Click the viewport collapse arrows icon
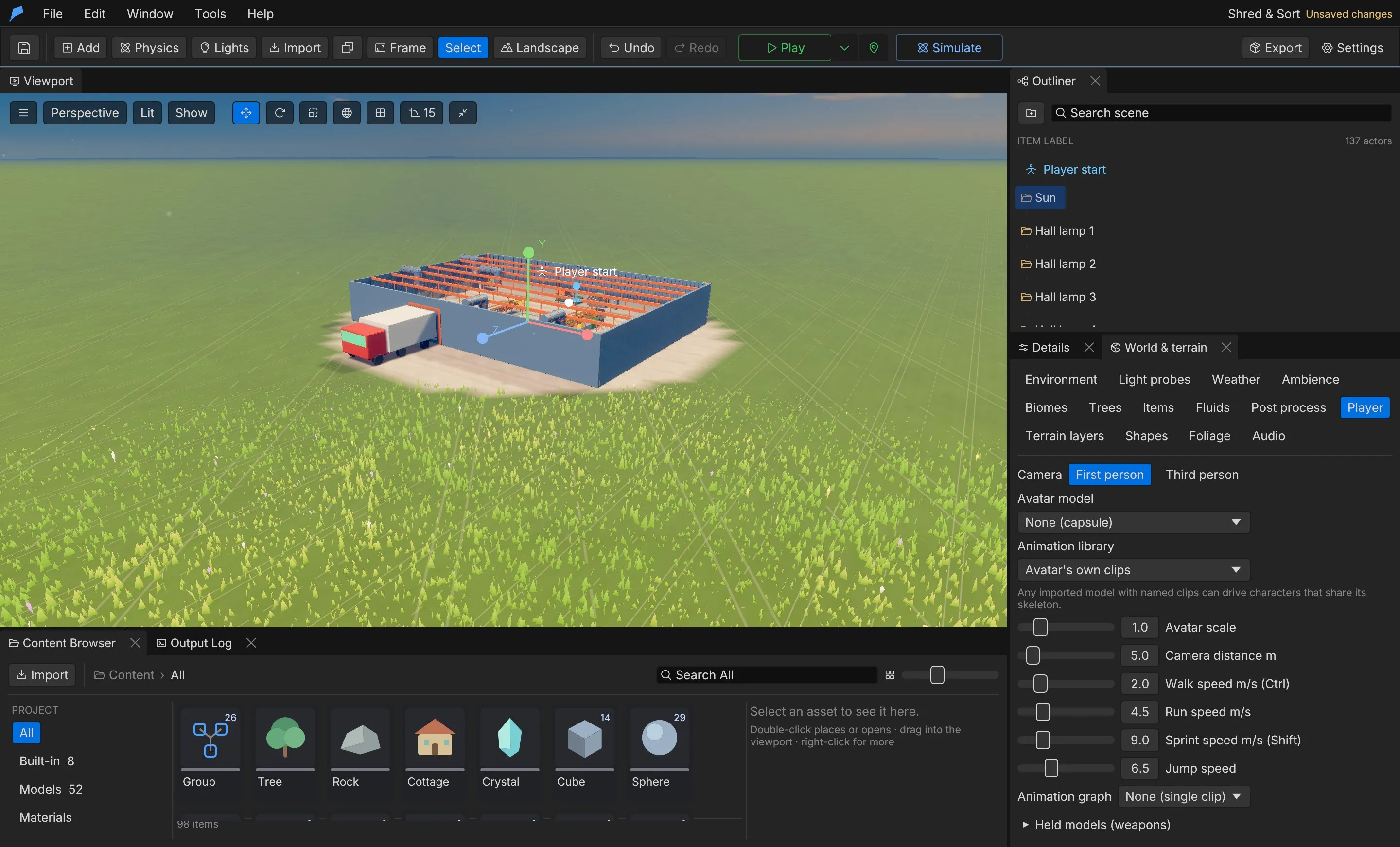 pos(463,113)
